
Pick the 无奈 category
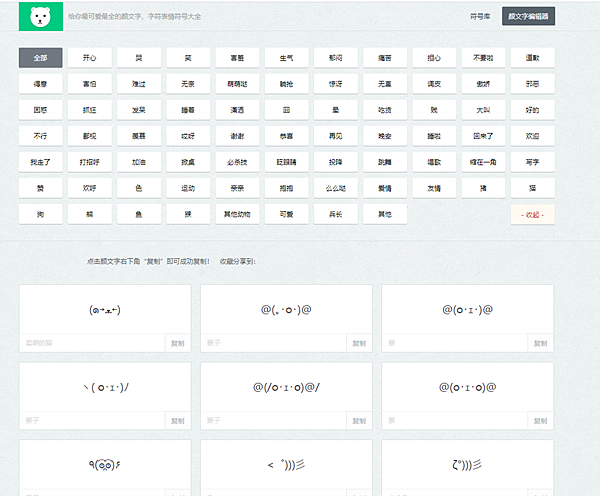(188, 84)
